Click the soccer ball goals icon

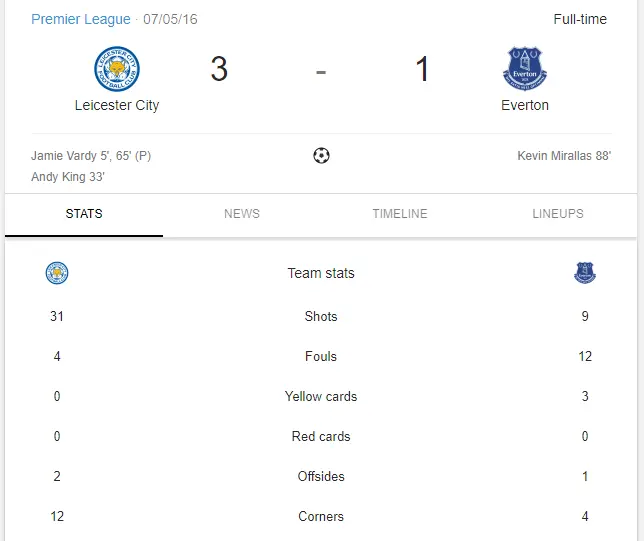point(321,156)
